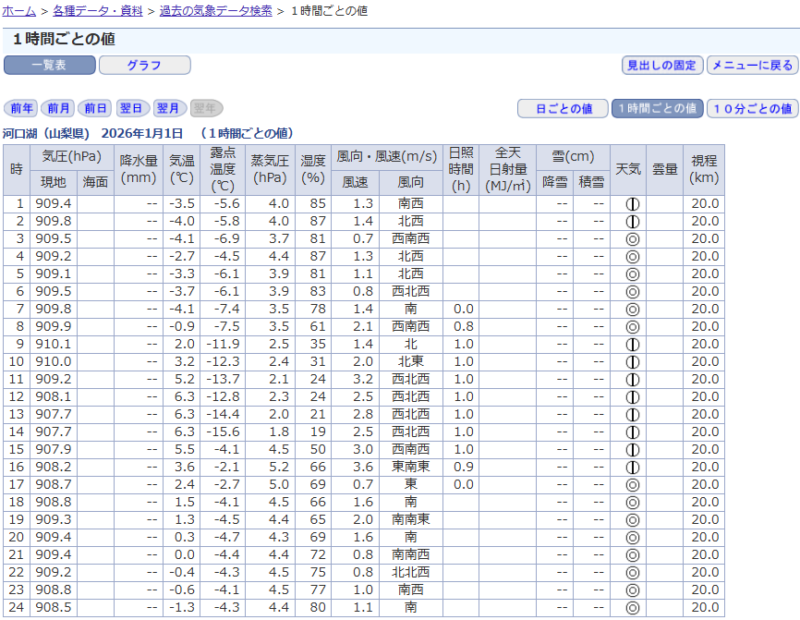This screenshot has width=800, height=620.
Task: Show 10-minute values with 10分ごとの値
Action: pos(752,108)
